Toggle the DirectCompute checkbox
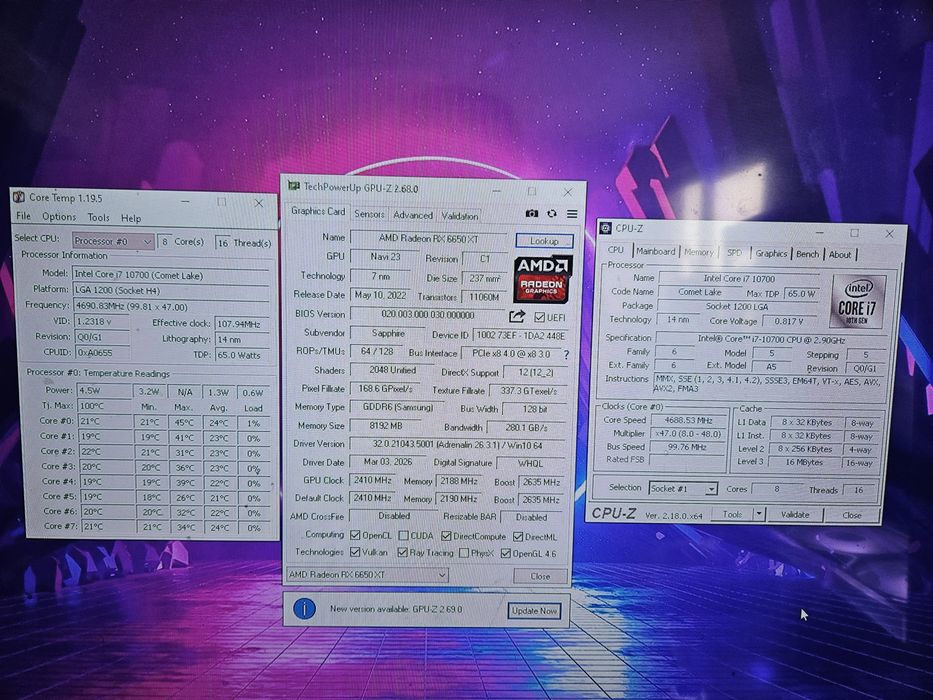The image size is (933, 700). 446,536
